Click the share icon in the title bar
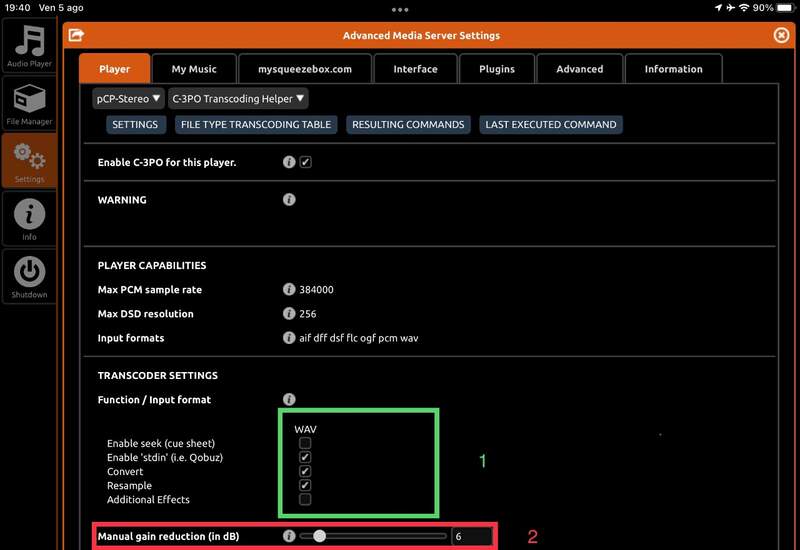Image resolution: width=800 pixels, height=550 pixels. [x=75, y=35]
